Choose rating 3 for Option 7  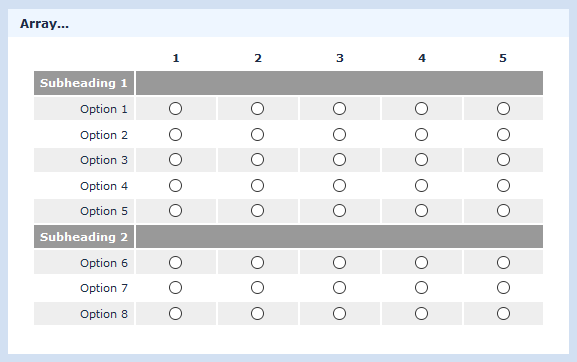point(339,288)
